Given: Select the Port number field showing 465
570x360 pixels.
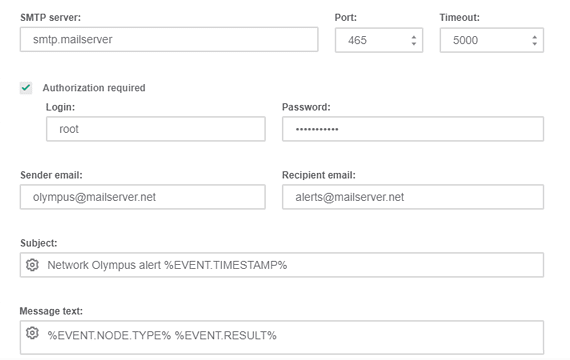Looking at the screenshot, I should pyautogui.click(x=379, y=40).
